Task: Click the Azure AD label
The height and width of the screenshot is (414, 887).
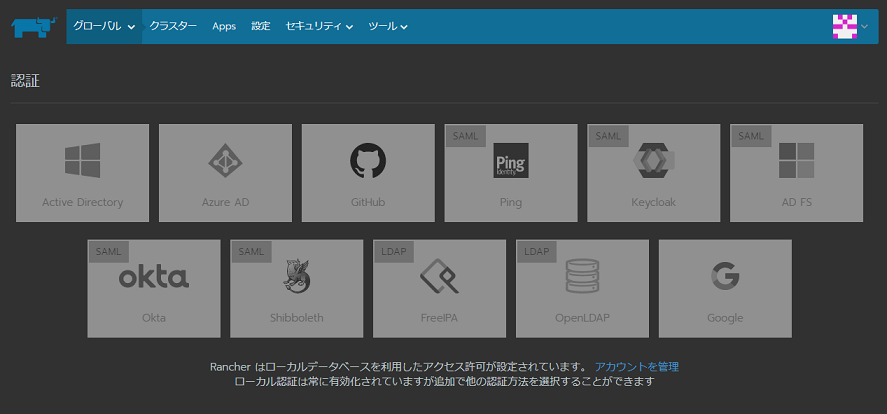Action: (x=225, y=202)
